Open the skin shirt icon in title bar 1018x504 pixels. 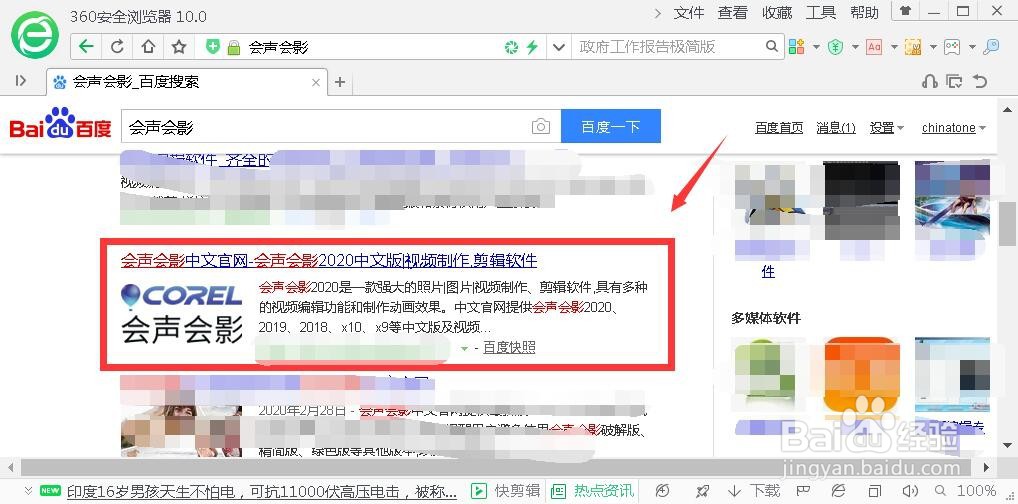point(905,11)
